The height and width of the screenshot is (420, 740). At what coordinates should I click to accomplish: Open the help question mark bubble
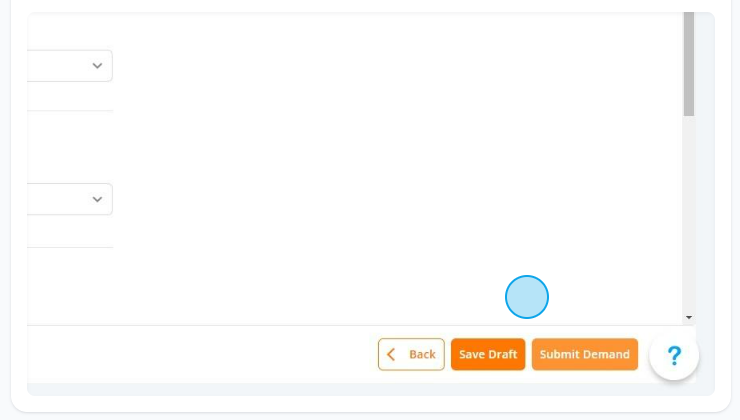[674, 355]
